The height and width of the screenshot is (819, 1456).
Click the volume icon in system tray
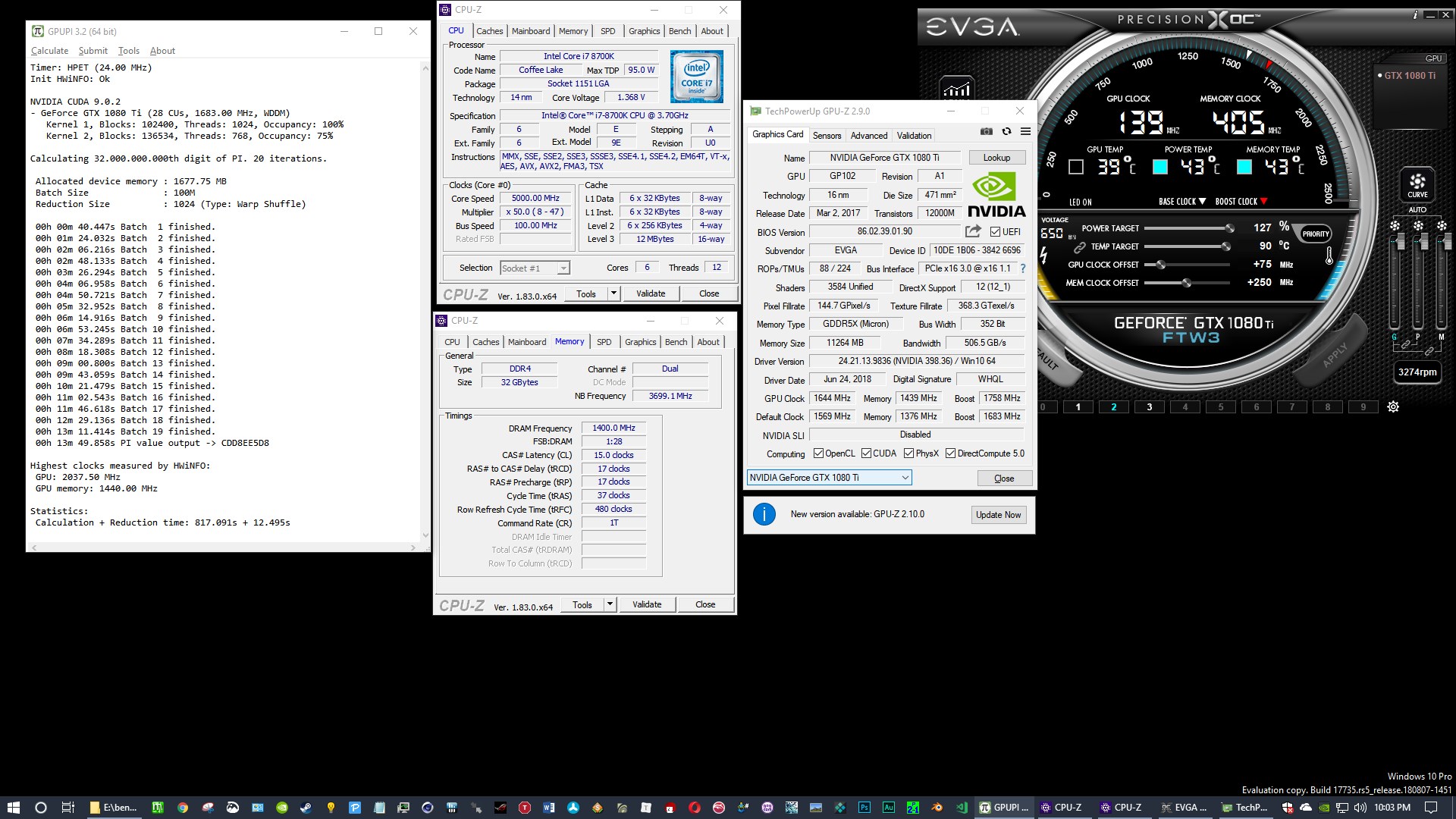(x=1360, y=808)
